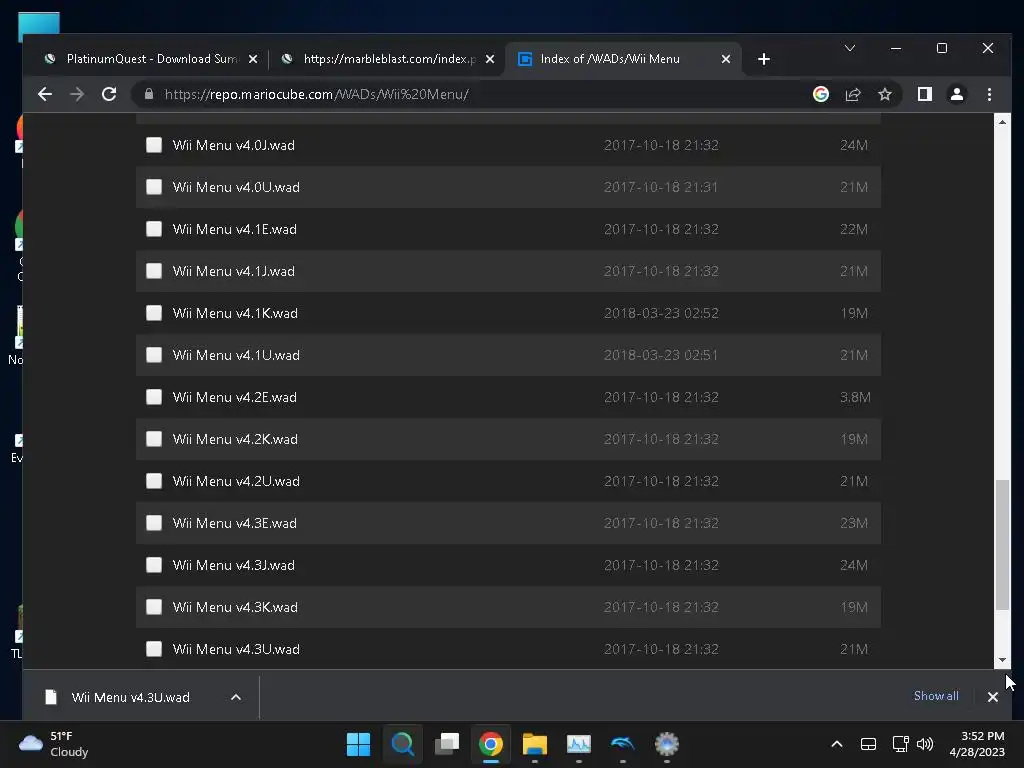Open downloaded Wii Menu v4.3U.wad from downloads bar
This screenshot has height=768, width=1024.
131,697
